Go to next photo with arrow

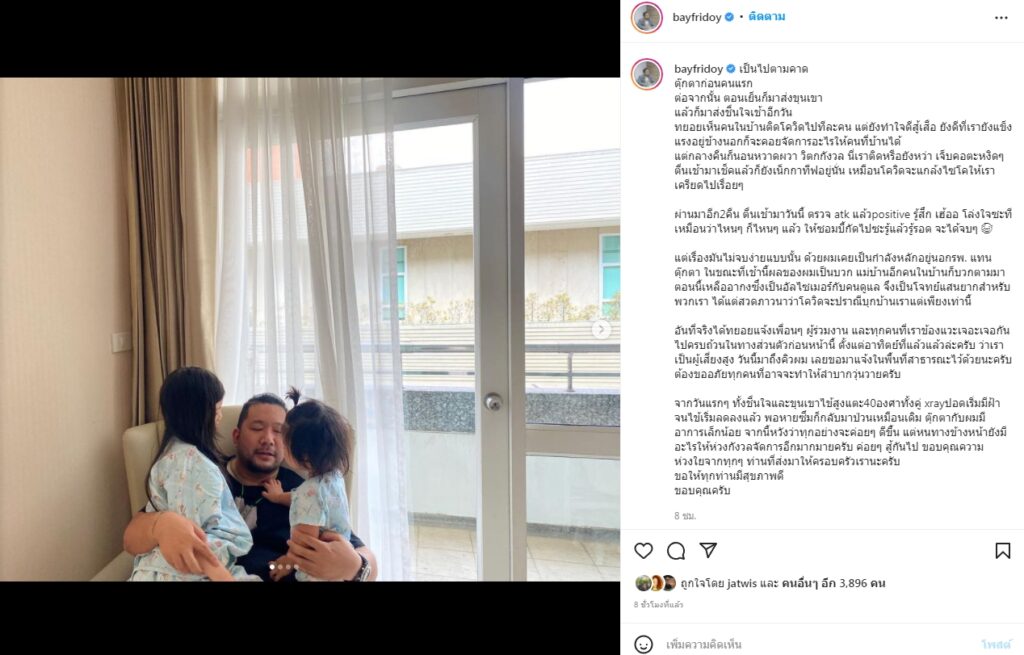tap(601, 329)
